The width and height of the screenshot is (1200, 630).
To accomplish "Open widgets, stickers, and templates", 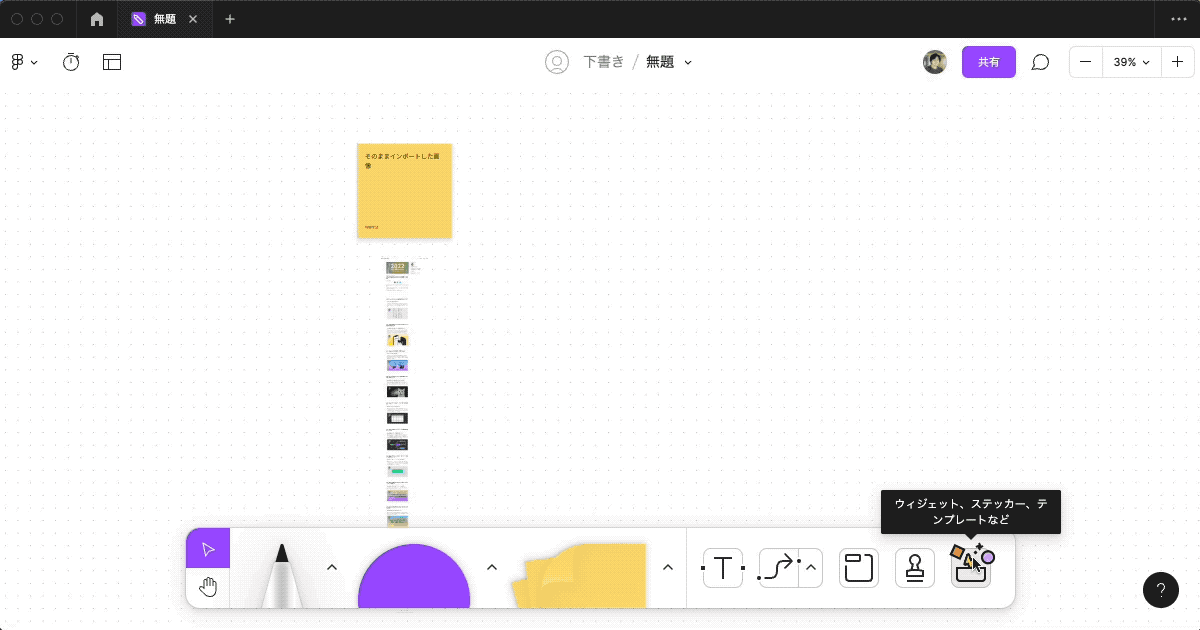I will (x=970, y=568).
